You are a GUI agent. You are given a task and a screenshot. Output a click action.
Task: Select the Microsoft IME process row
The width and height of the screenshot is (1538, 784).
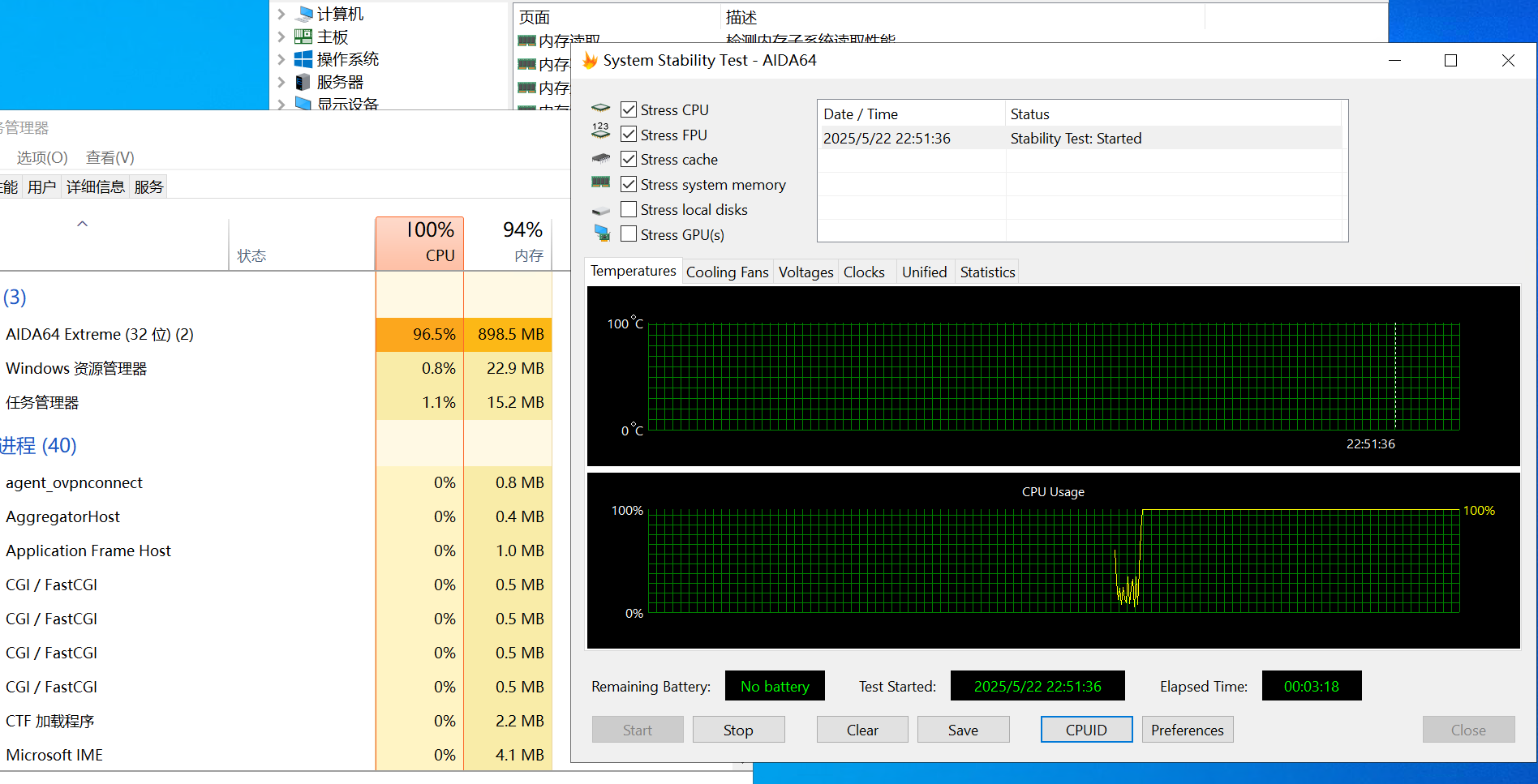click(x=276, y=755)
